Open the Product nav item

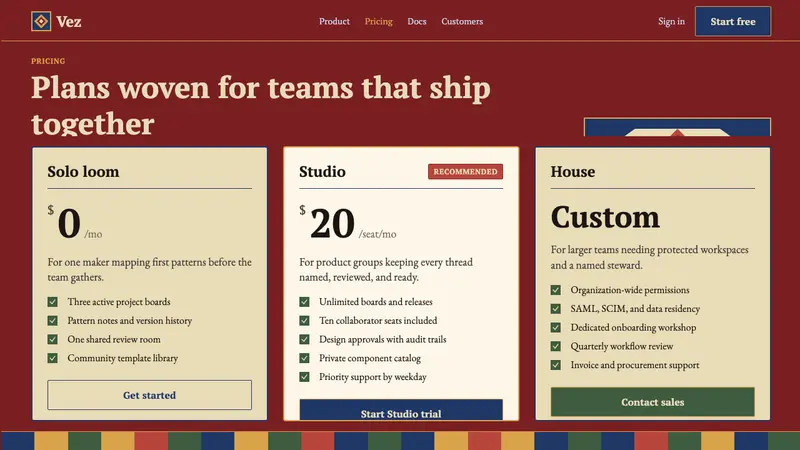coord(334,21)
